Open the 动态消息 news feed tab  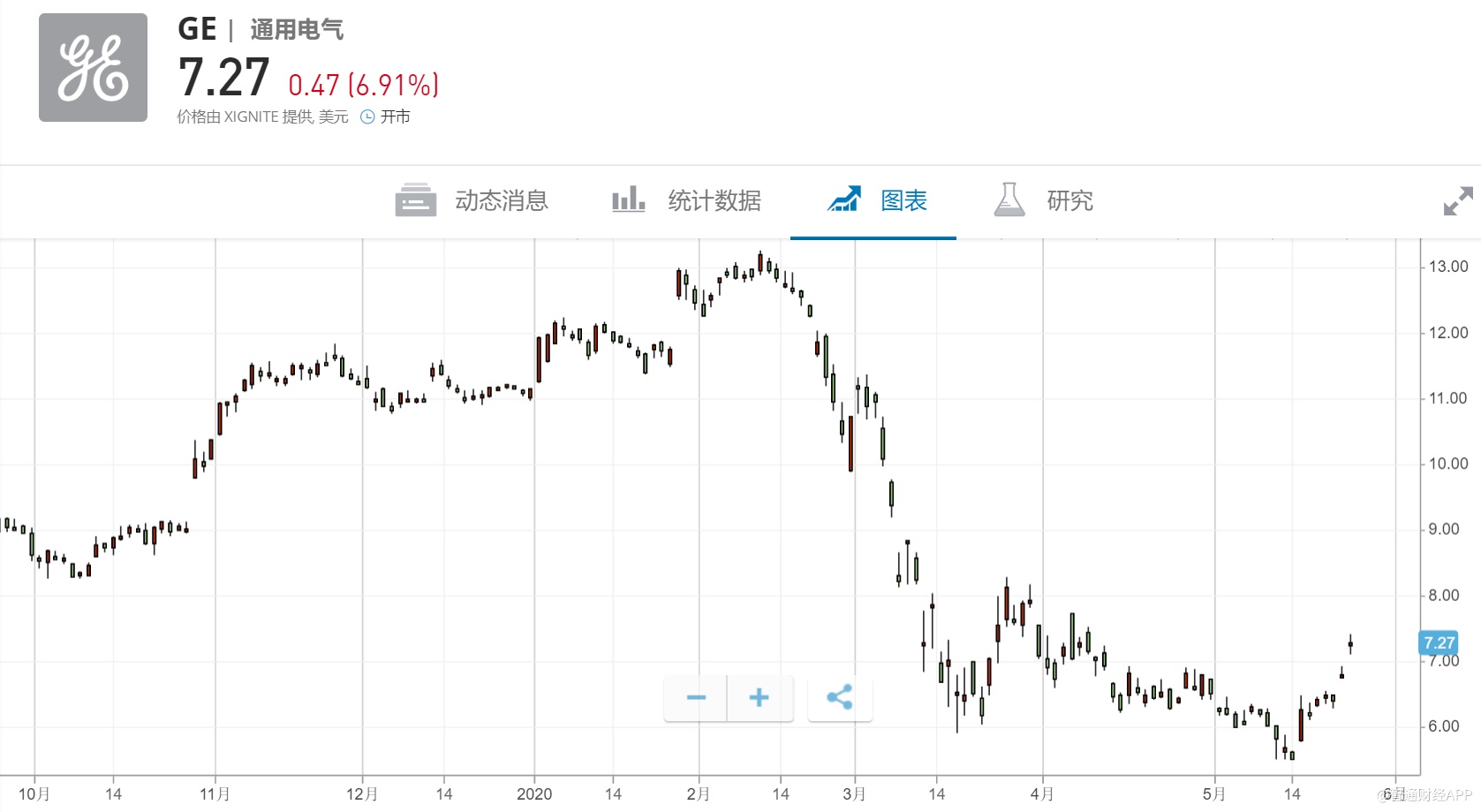point(501,201)
